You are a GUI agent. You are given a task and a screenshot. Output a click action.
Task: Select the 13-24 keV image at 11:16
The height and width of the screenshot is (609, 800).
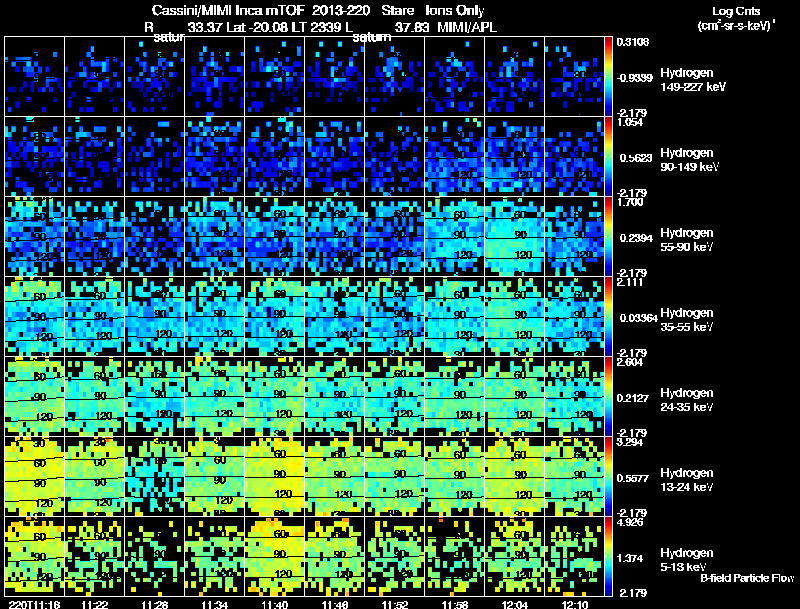tap(35, 477)
